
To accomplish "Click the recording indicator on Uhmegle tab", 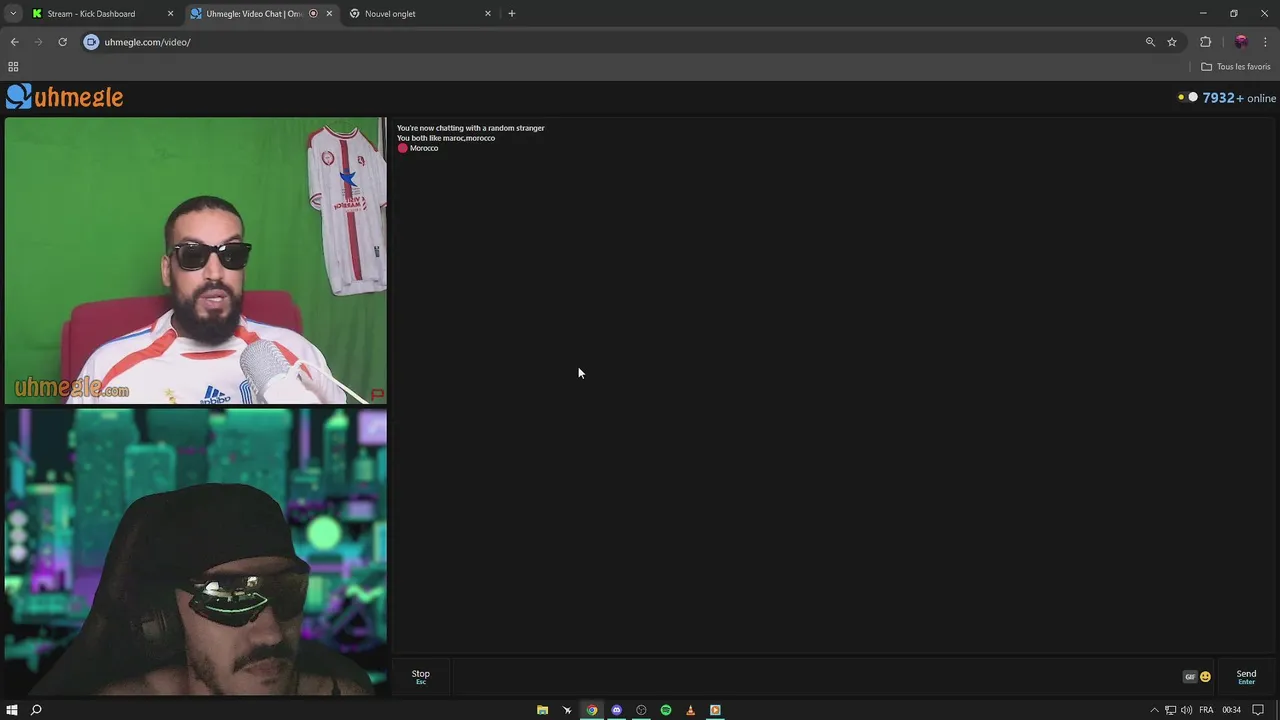I will tap(313, 14).
